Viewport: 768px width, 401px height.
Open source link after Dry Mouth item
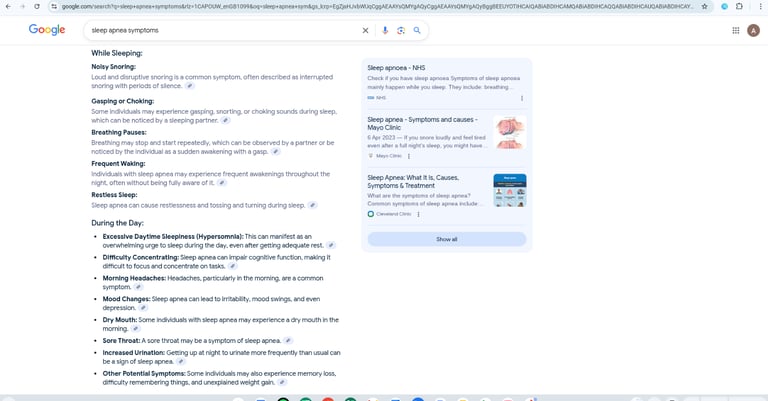[136, 329]
